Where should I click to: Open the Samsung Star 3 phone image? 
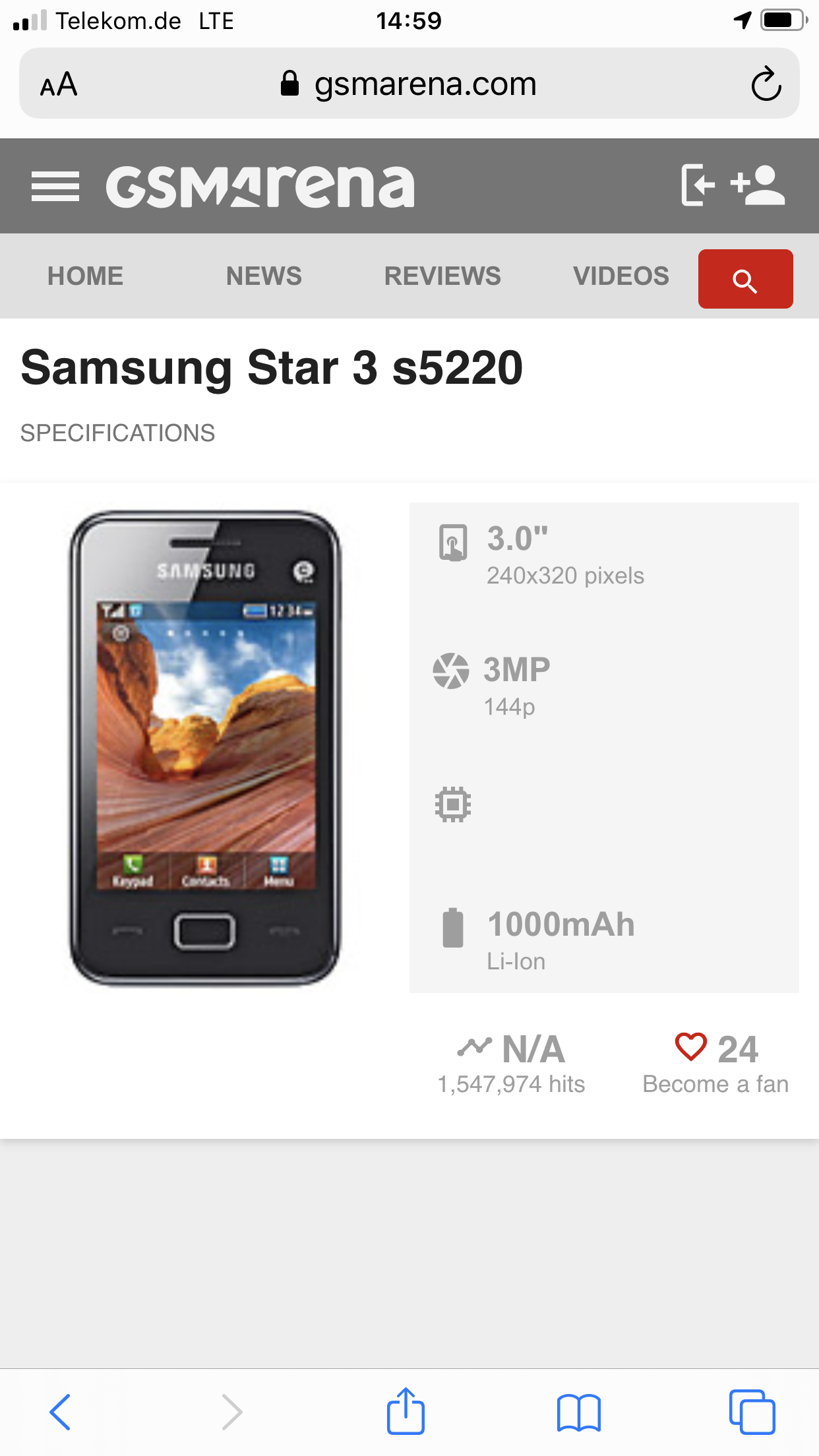point(205,748)
